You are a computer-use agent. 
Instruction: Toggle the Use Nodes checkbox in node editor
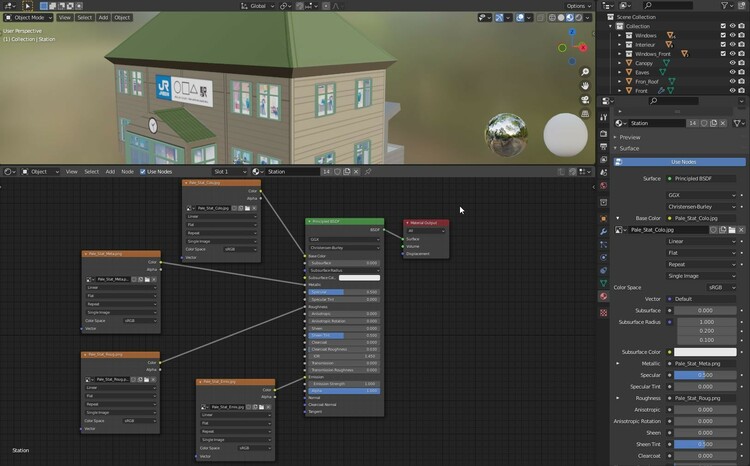pyautogui.click(x=142, y=172)
